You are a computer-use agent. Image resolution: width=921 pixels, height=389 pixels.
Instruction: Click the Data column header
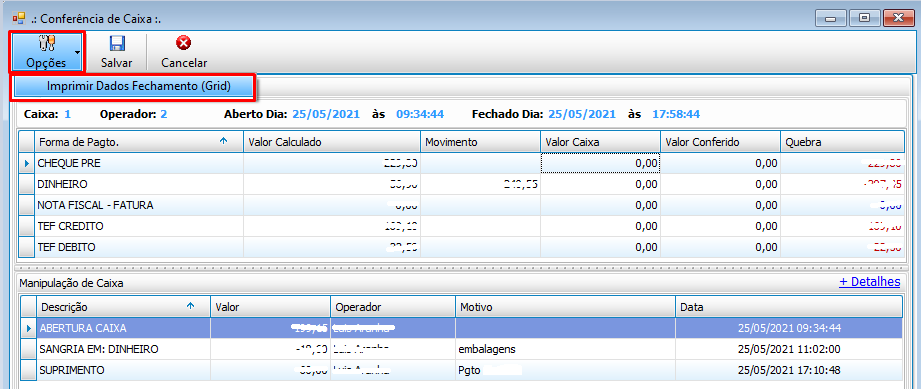[x=789, y=307]
